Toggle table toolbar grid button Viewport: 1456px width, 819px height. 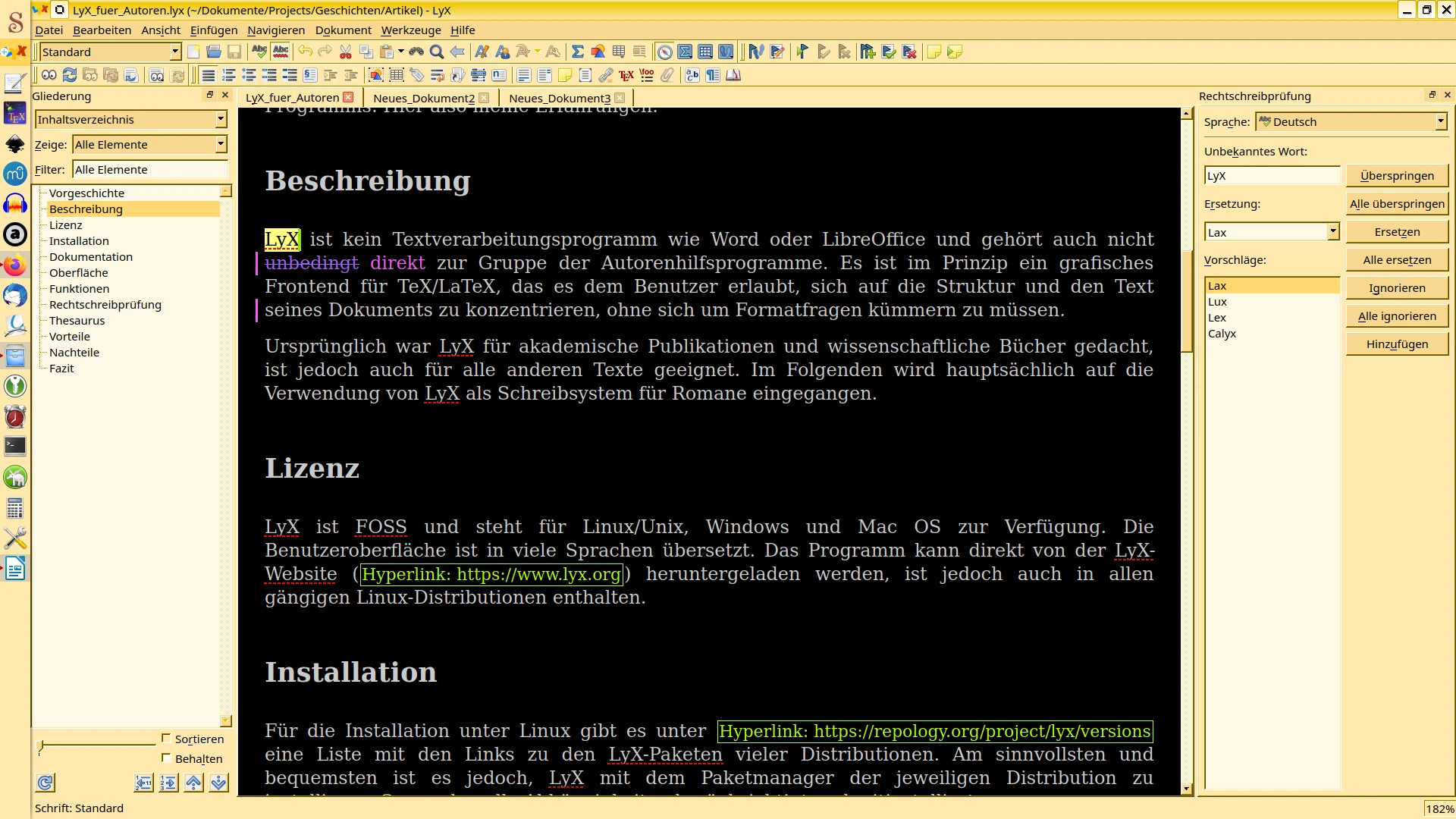pyautogui.click(x=705, y=52)
